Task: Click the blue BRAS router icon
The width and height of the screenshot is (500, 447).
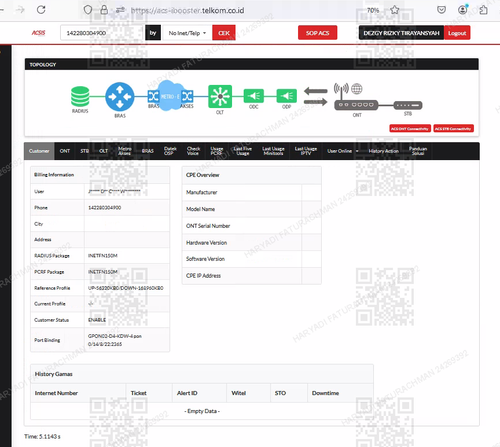Action: point(120,97)
